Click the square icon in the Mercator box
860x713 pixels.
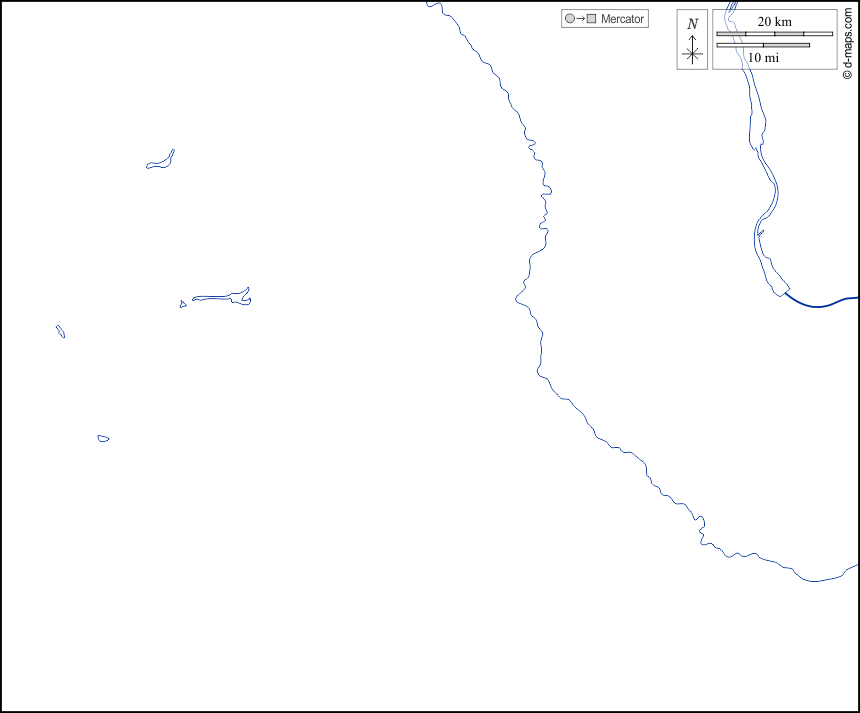pos(591,19)
